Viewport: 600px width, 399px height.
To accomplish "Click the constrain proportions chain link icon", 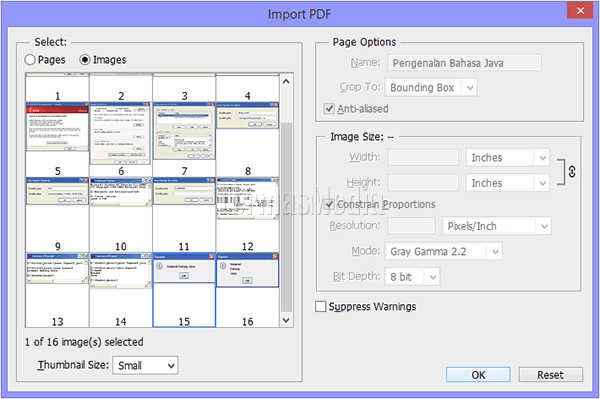I will tap(572, 171).
